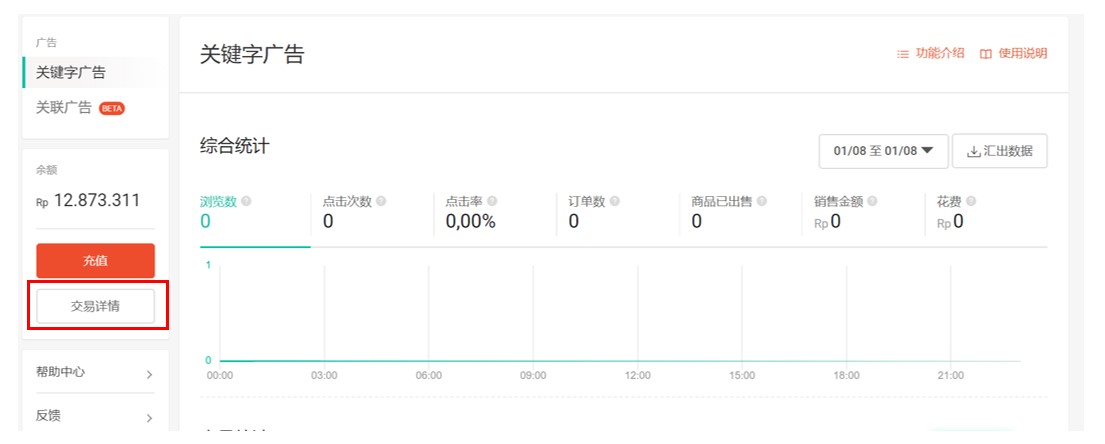Select the 点击率 metric tab
Viewport: 1105px width, 444px height.
[x=495, y=213]
